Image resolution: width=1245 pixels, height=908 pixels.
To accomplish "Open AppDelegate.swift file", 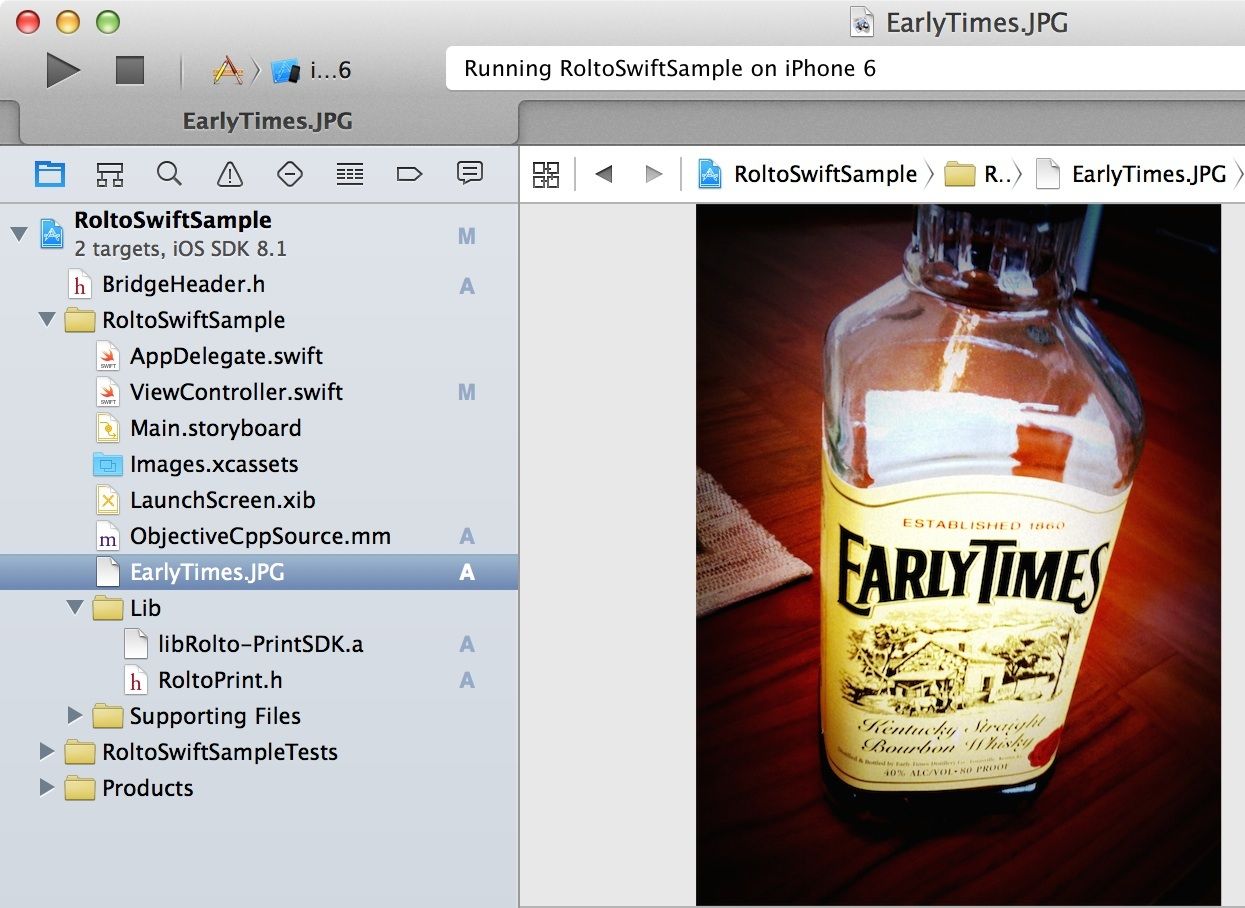I will [x=259, y=356].
